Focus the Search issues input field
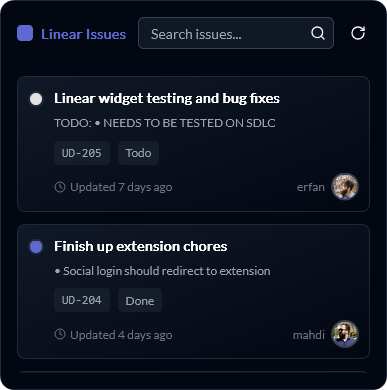 (236, 33)
